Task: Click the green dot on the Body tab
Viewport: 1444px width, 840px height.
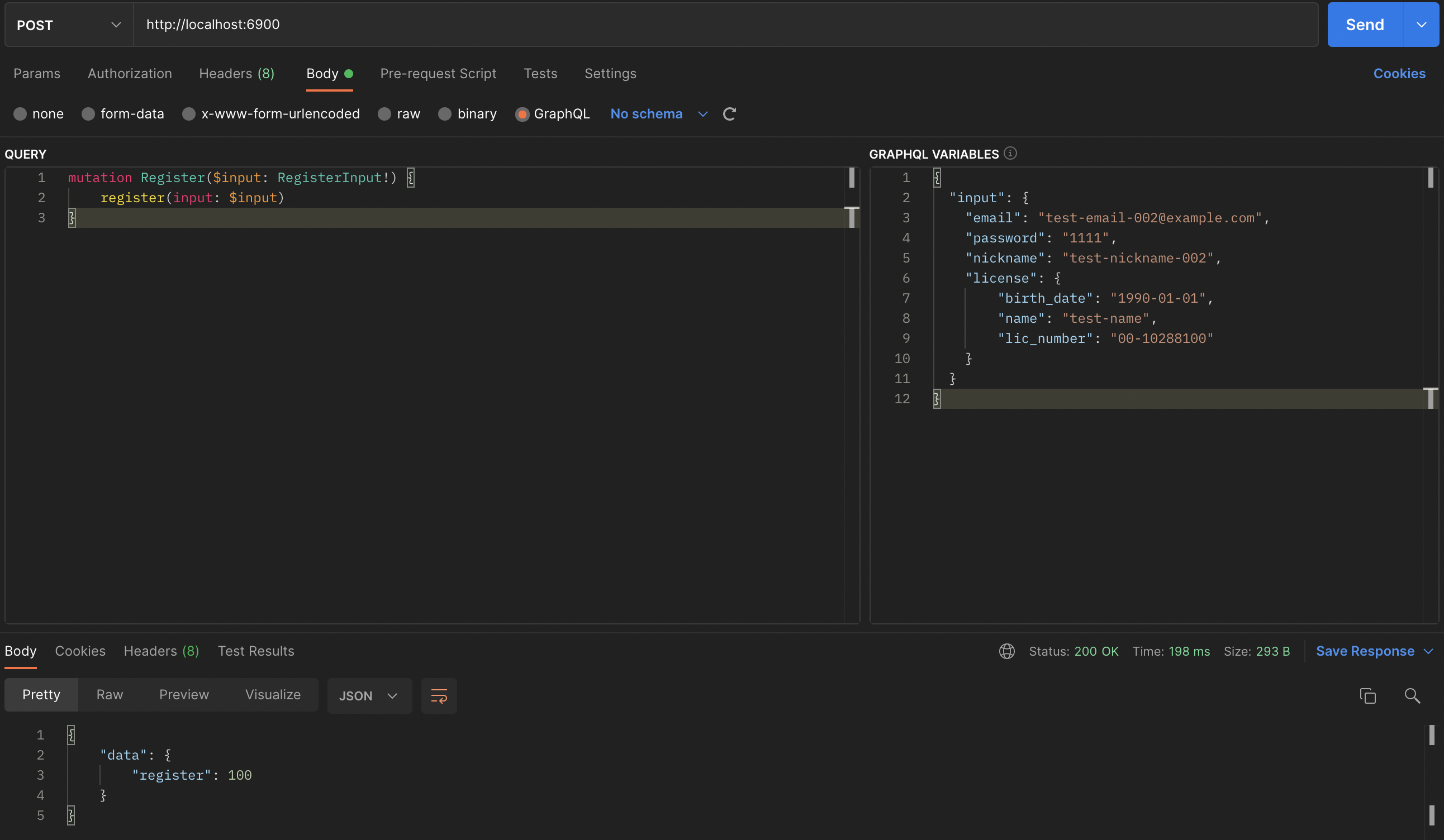Action: (x=348, y=74)
